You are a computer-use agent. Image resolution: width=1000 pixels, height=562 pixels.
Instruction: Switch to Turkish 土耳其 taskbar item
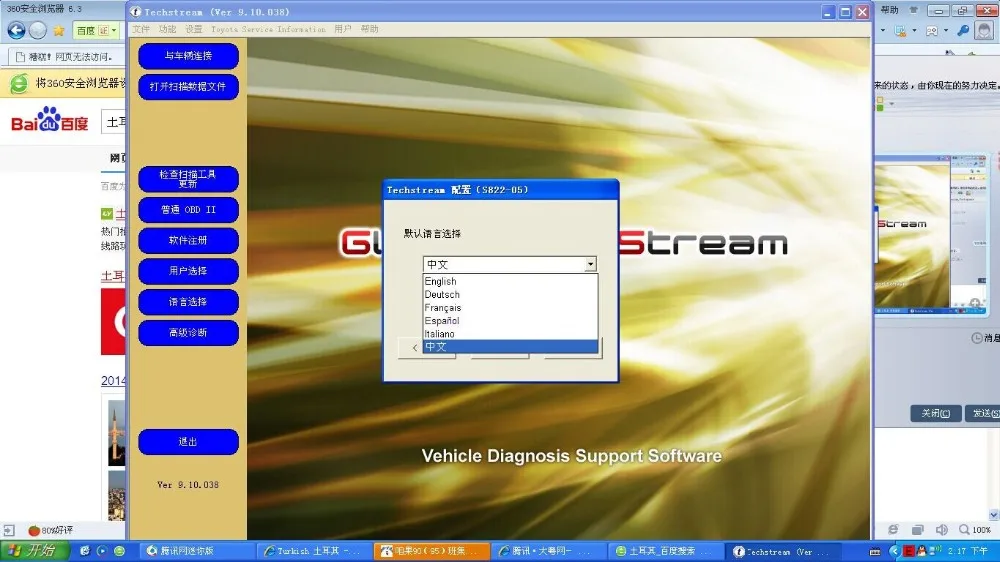tap(312, 551)
